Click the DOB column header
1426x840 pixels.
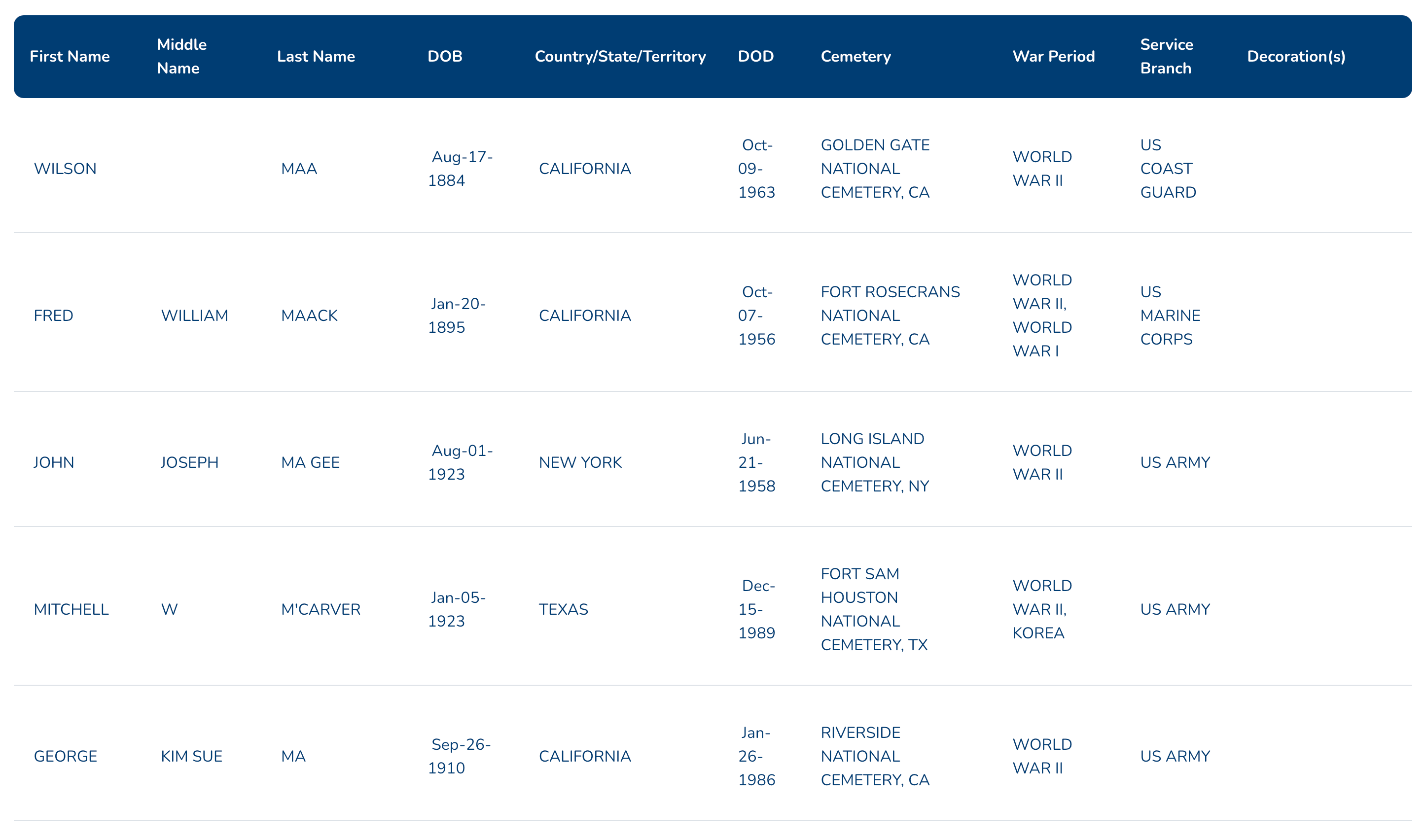tap(445, 57)
